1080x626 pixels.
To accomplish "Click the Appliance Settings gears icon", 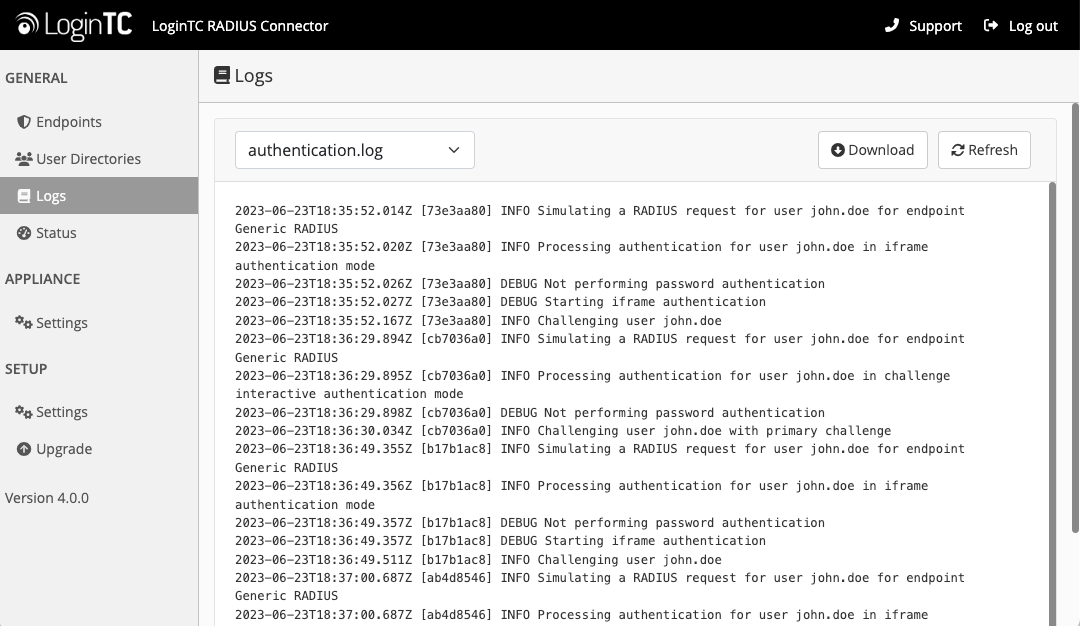I will (x=24, y=322).
